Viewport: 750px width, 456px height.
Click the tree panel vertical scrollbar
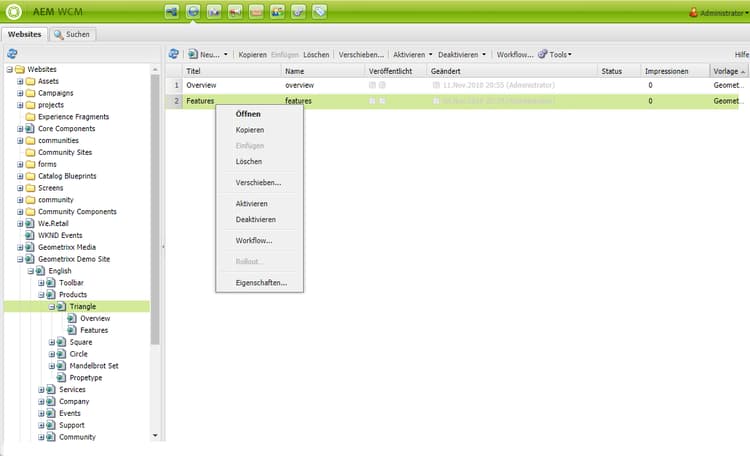(155, 209)
